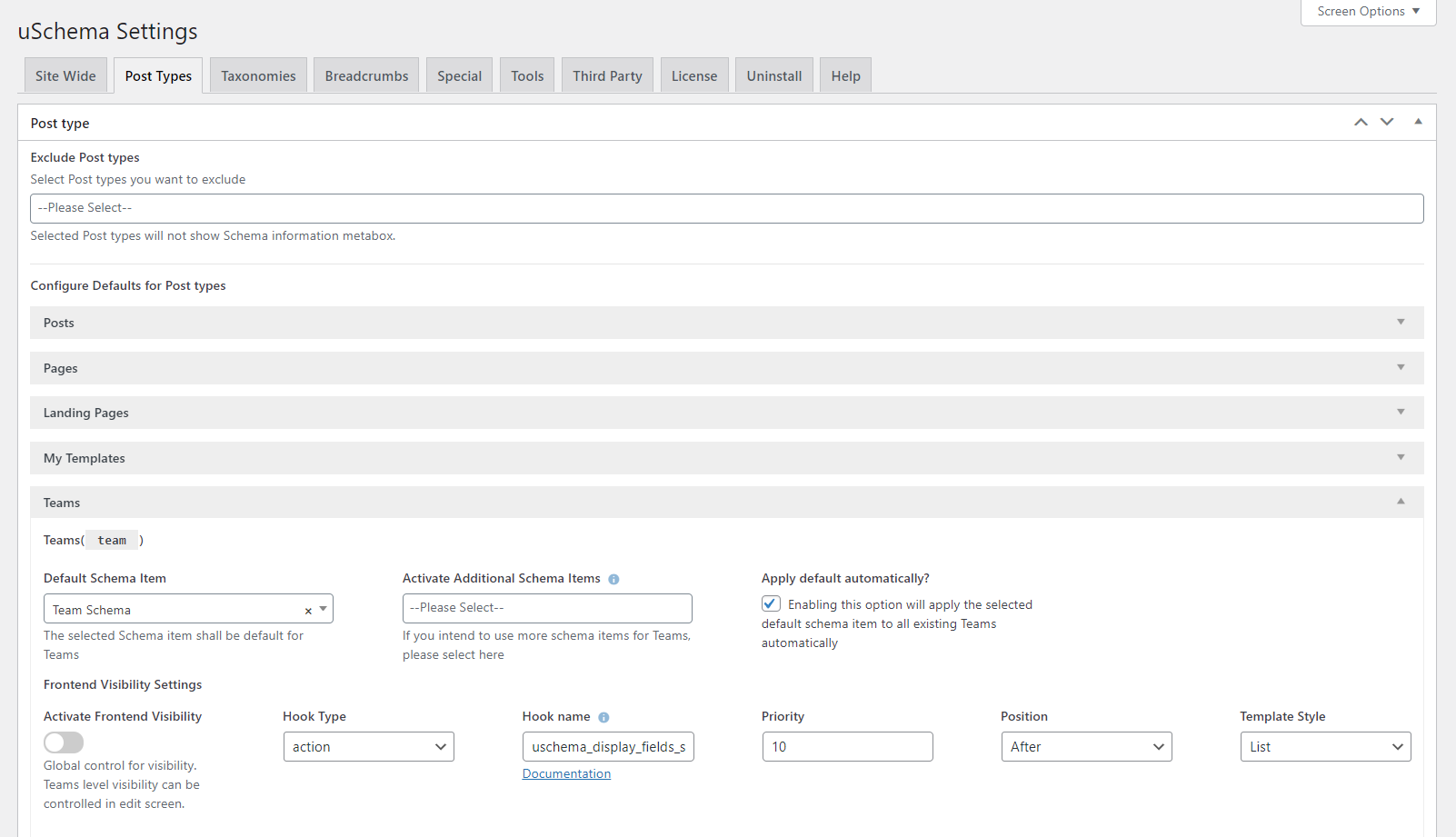
Task: Click Priority input field
Action: [x=847, y=747]
